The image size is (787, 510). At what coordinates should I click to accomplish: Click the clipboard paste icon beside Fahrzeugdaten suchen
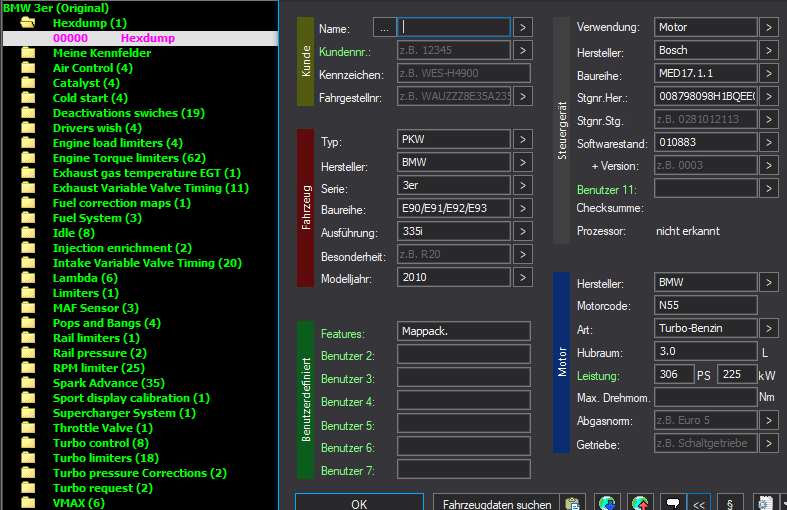coord(572,503)
